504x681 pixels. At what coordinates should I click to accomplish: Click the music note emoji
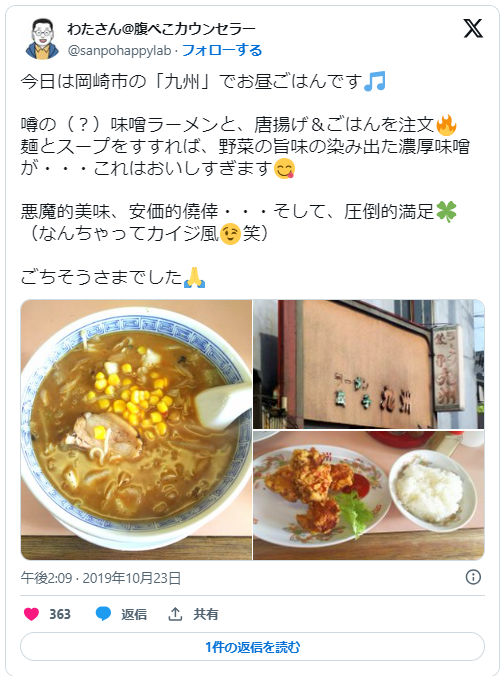(375, 81)
